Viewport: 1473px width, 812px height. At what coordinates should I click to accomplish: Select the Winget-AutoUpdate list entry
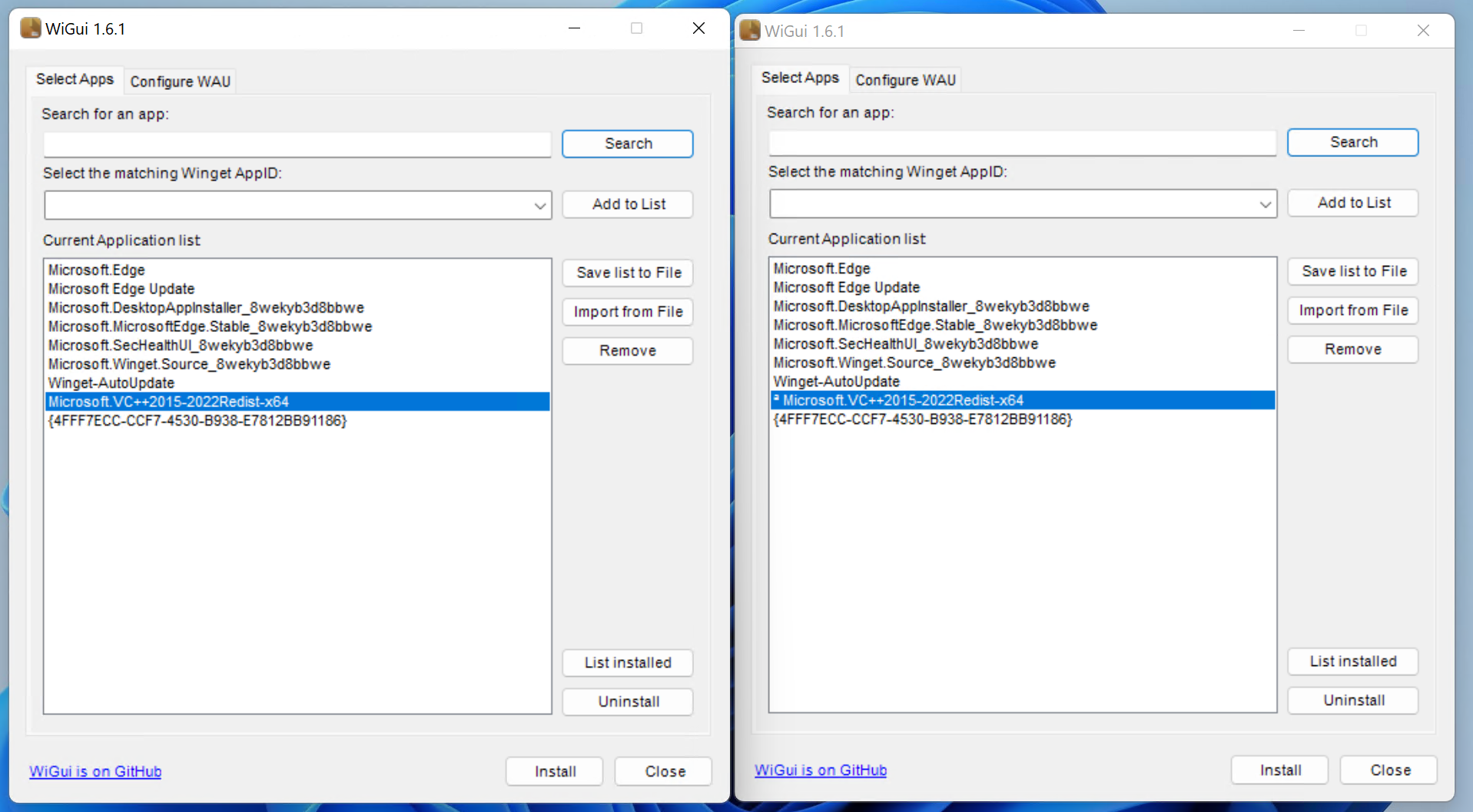(110, 383)
